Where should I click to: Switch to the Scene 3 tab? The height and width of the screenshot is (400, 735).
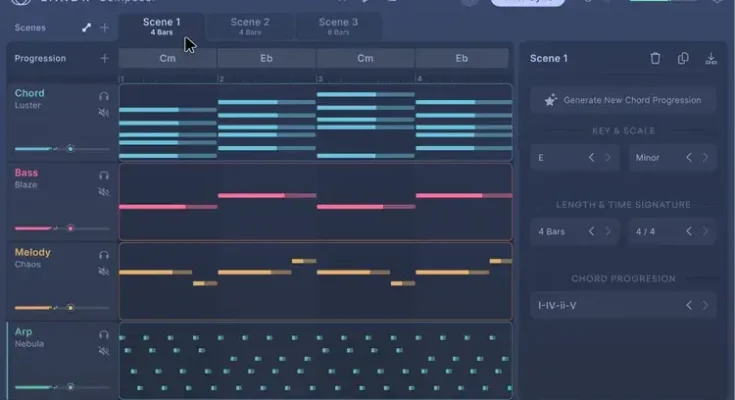point(339,25)
